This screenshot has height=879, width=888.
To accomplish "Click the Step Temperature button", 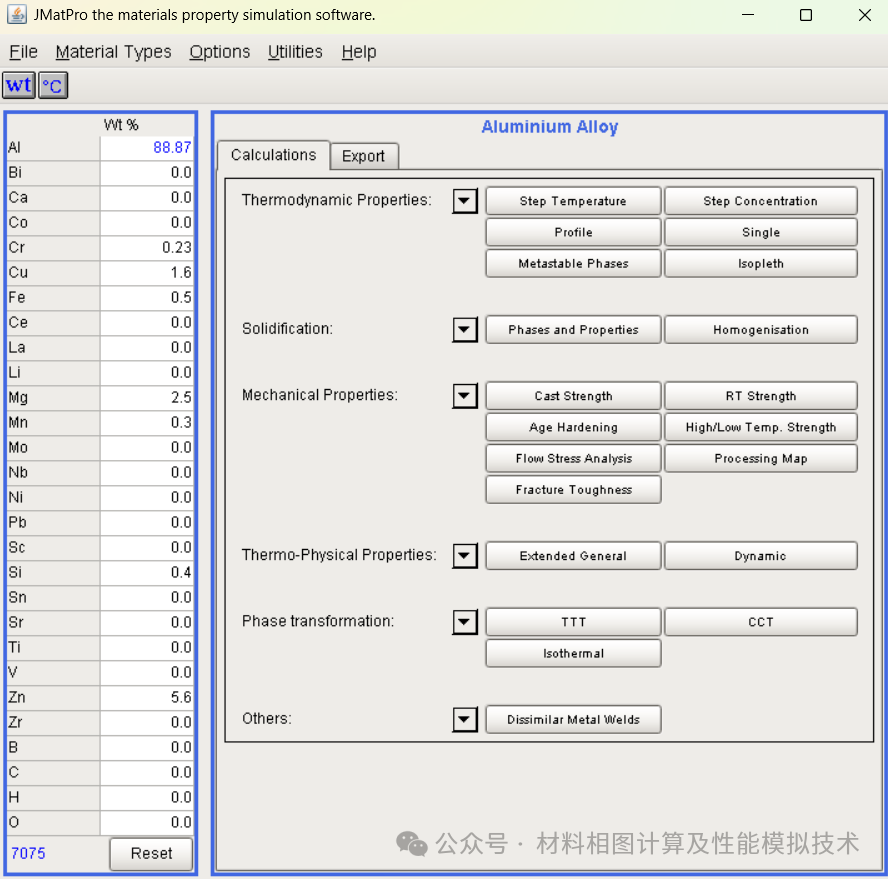I will coord(573,201).
